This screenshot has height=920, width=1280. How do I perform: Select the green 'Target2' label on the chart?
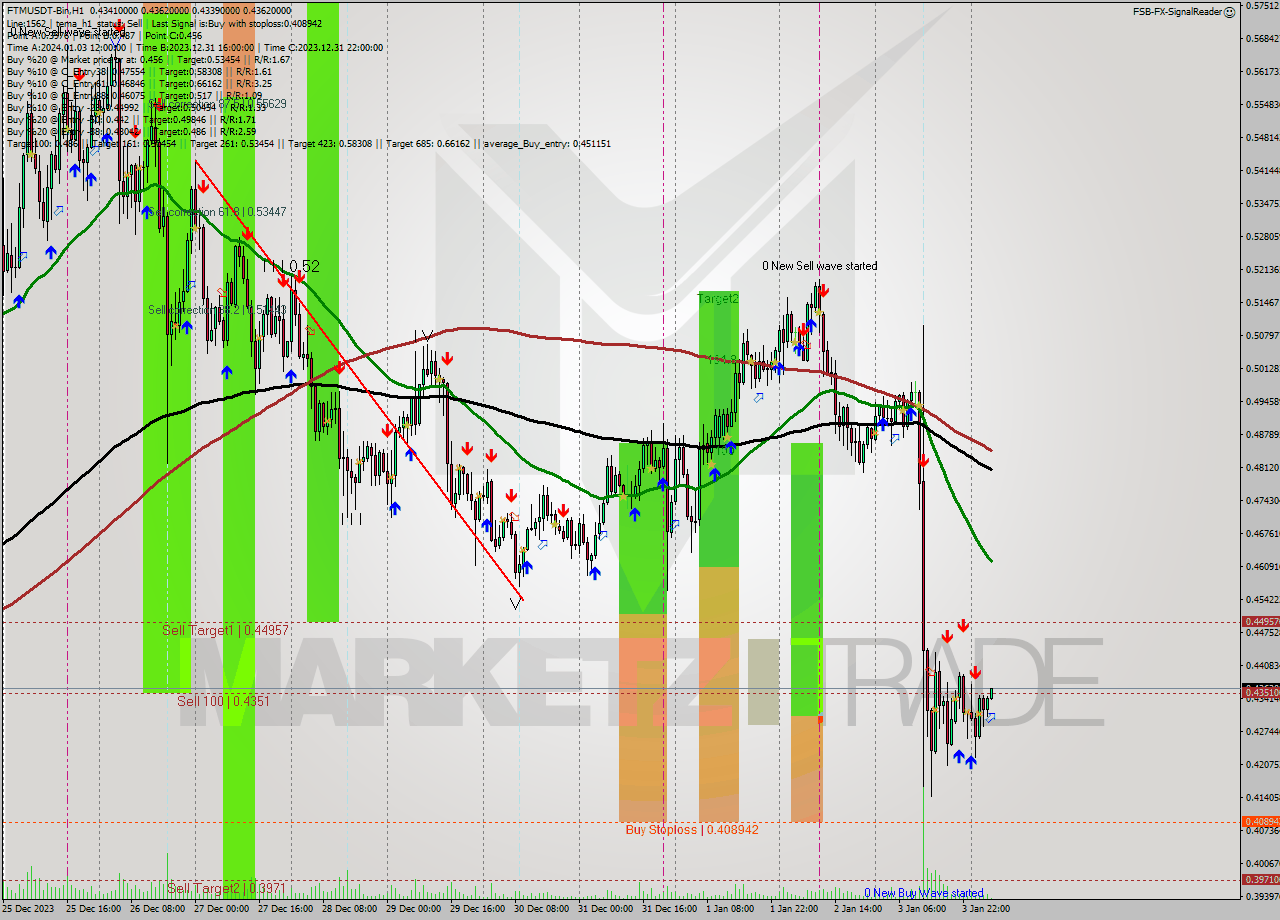718,298
